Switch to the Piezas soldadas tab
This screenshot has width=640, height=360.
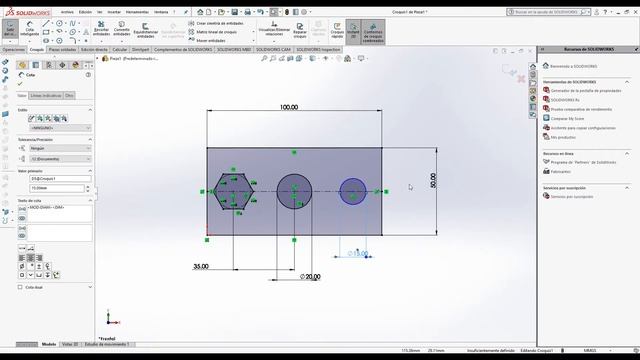(62, 49)
